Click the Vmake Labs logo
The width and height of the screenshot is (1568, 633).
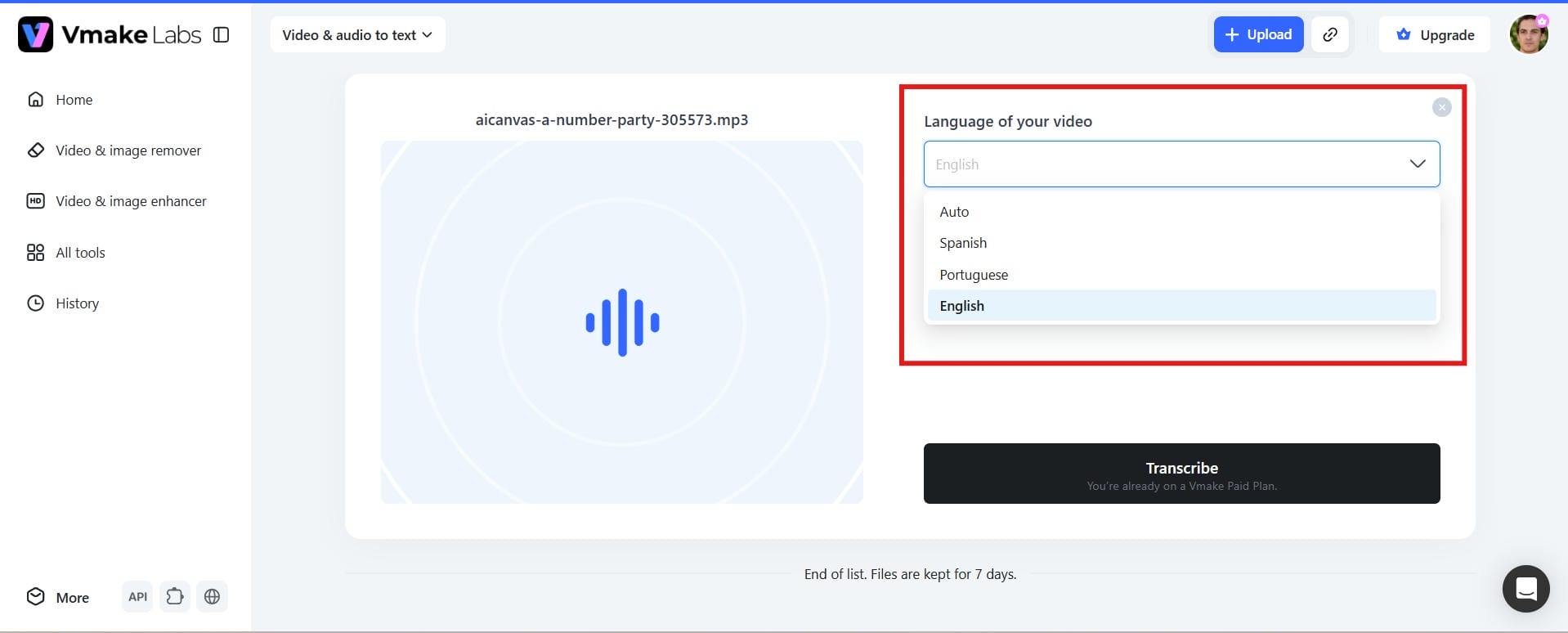coord(110,34)
